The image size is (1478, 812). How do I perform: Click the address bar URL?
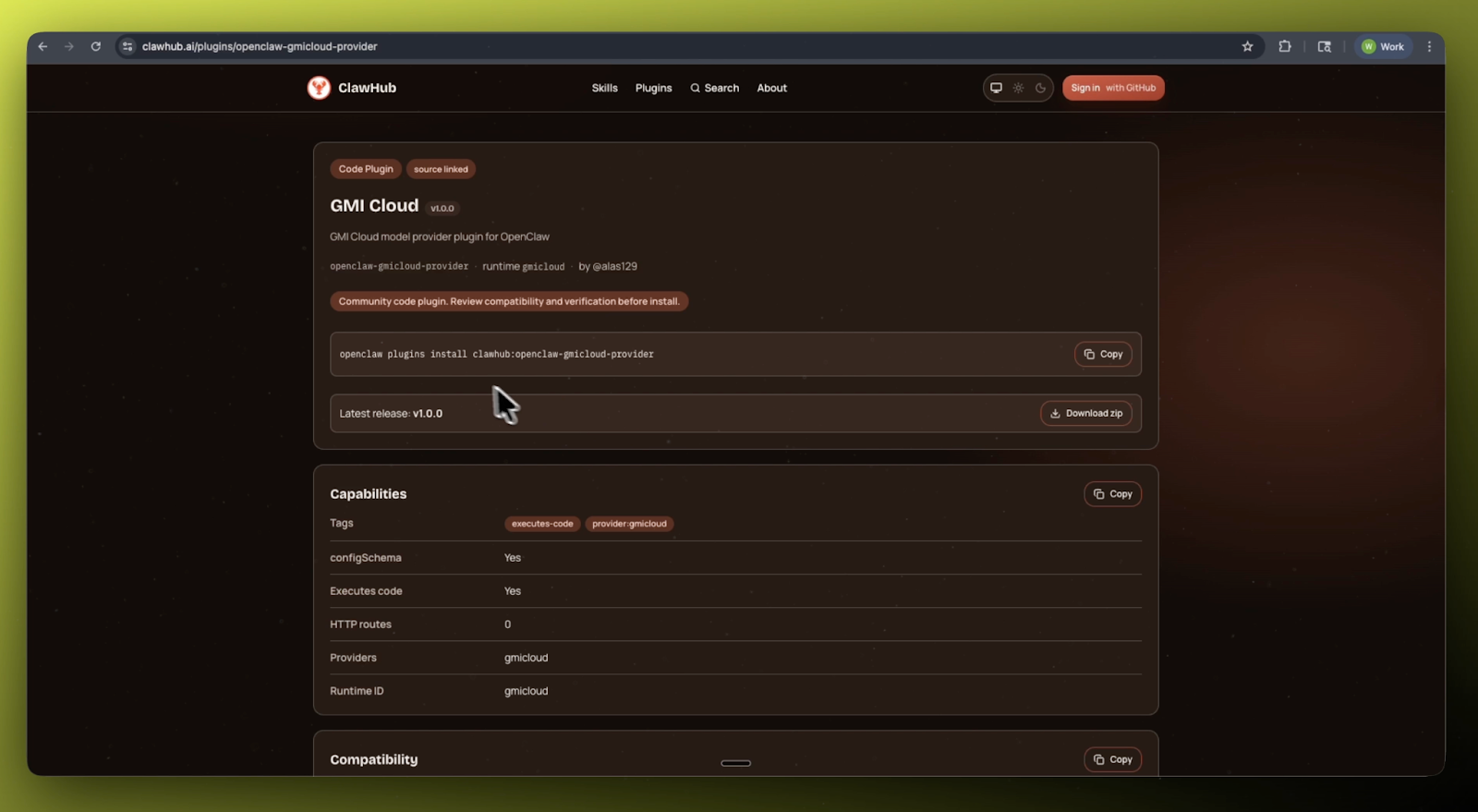[x=260, y=46]
